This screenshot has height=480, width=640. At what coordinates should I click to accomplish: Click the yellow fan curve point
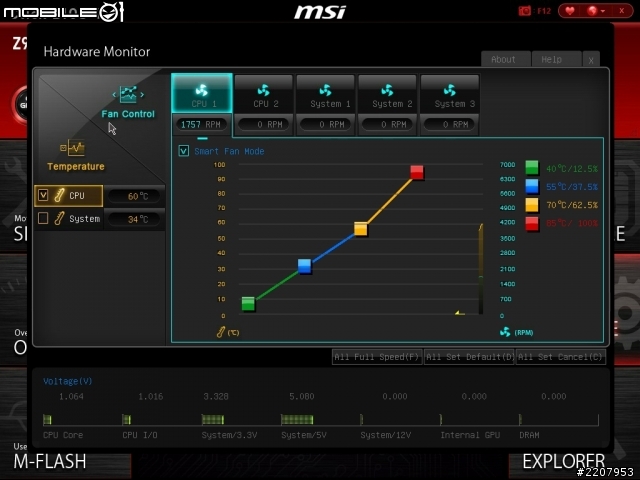point(361,229)
